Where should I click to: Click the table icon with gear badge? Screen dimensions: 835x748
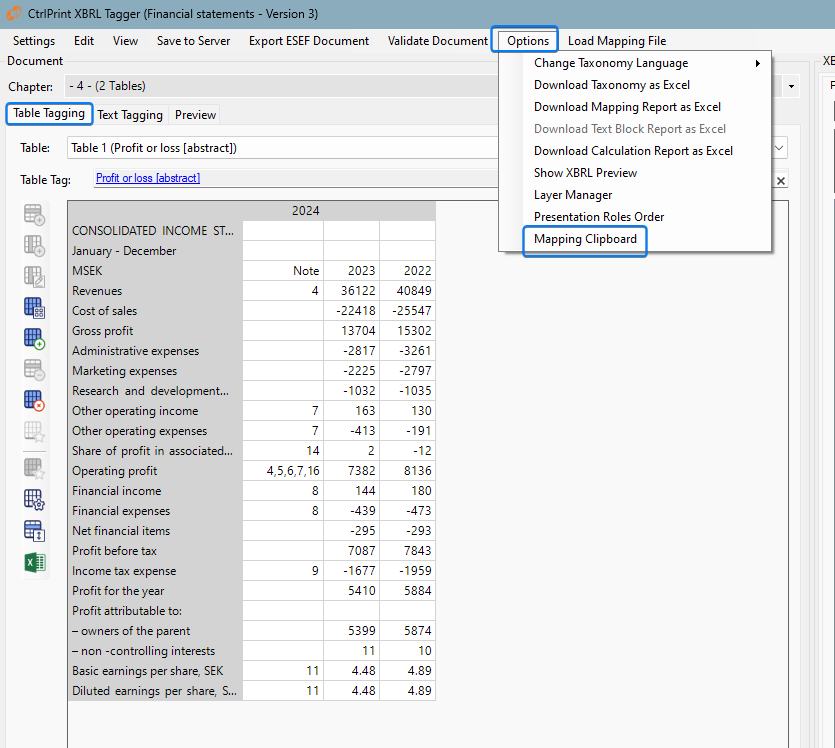click(34, 499)
